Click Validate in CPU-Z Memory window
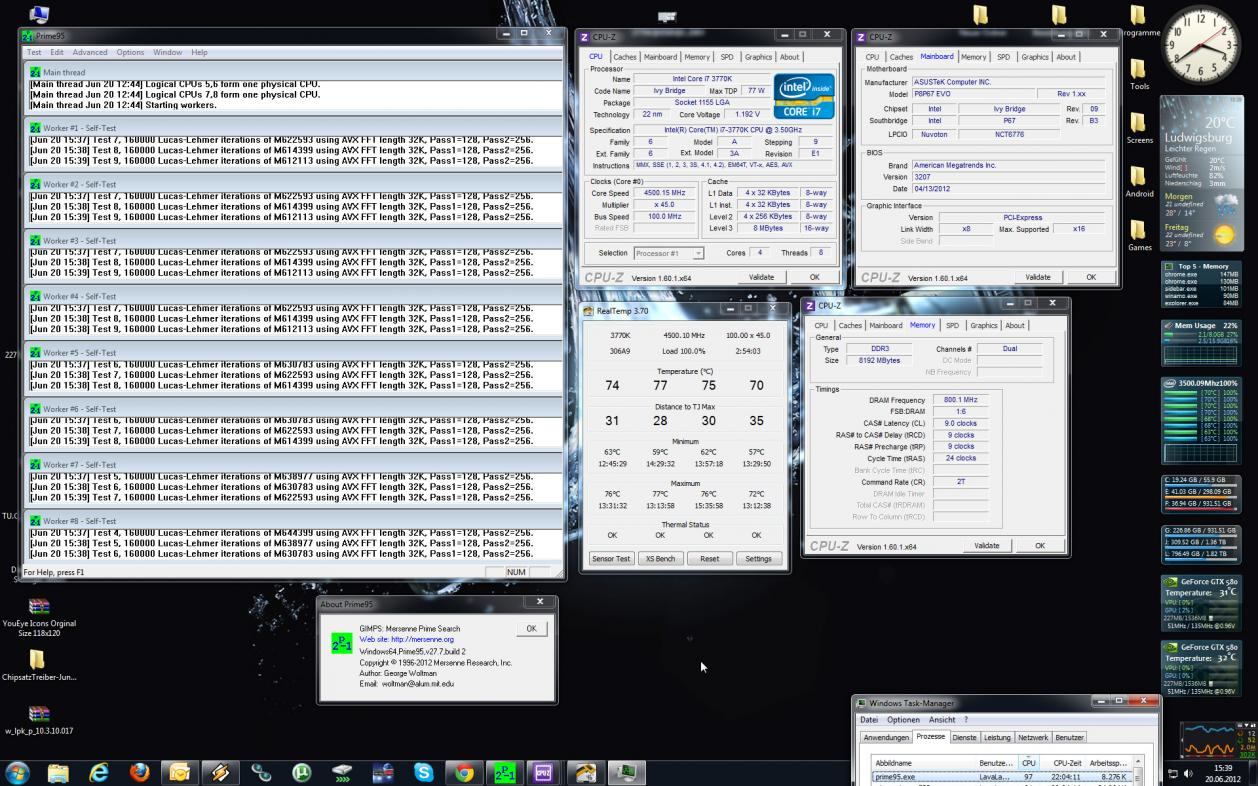 tap(987, 545)
